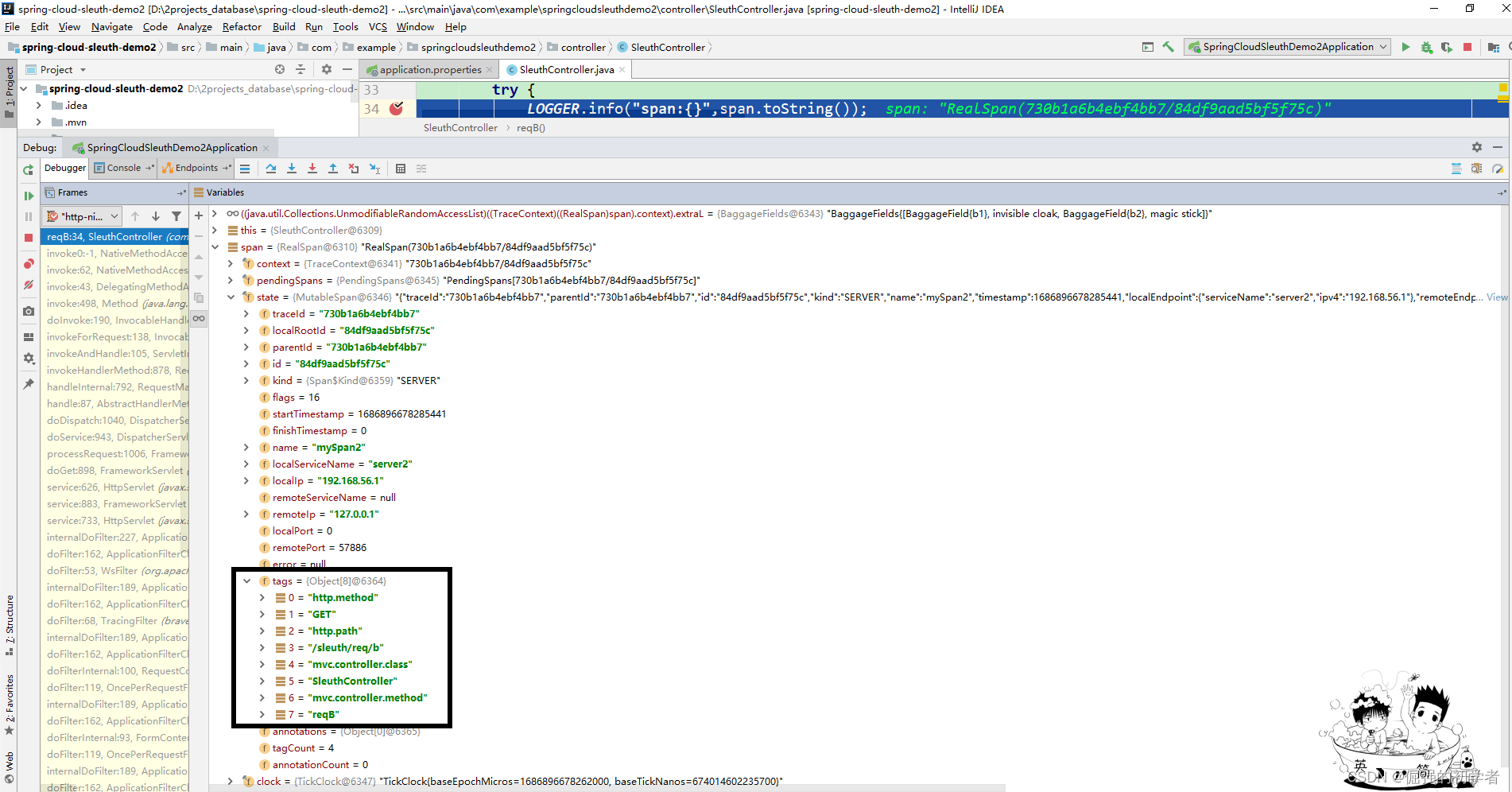
Task: Open the Favorites tool window button
Action: [9, 705]
